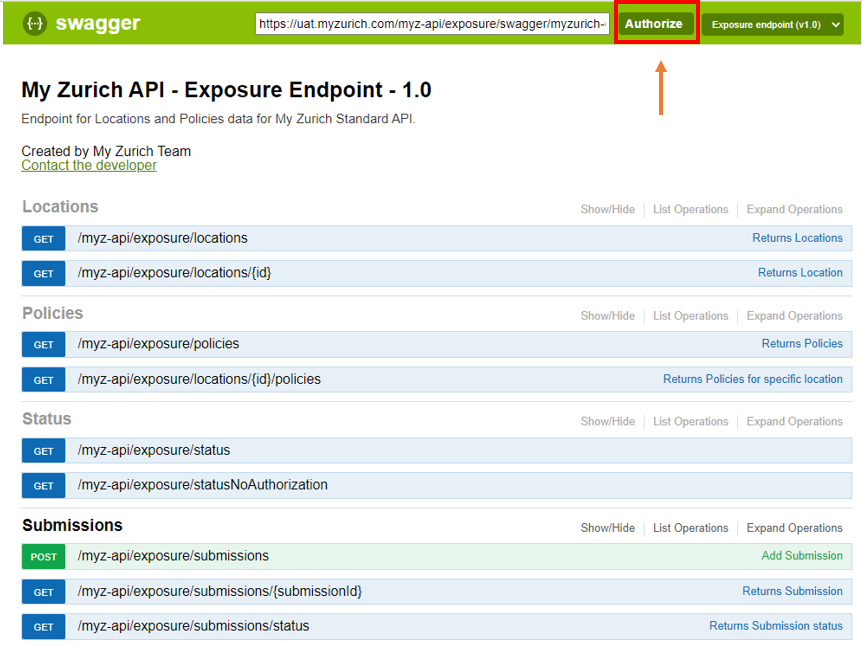
Task: Open the Contact the developer link
Action: (x=89, y=165)
